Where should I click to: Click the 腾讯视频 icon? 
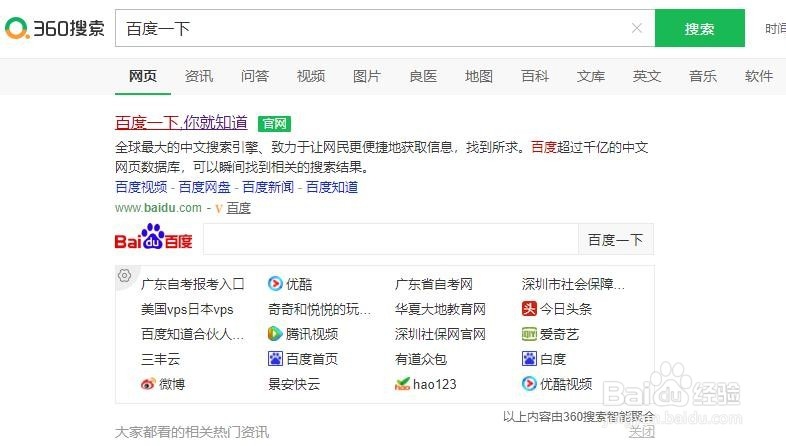pyautogui.click(x=275, y=334)
